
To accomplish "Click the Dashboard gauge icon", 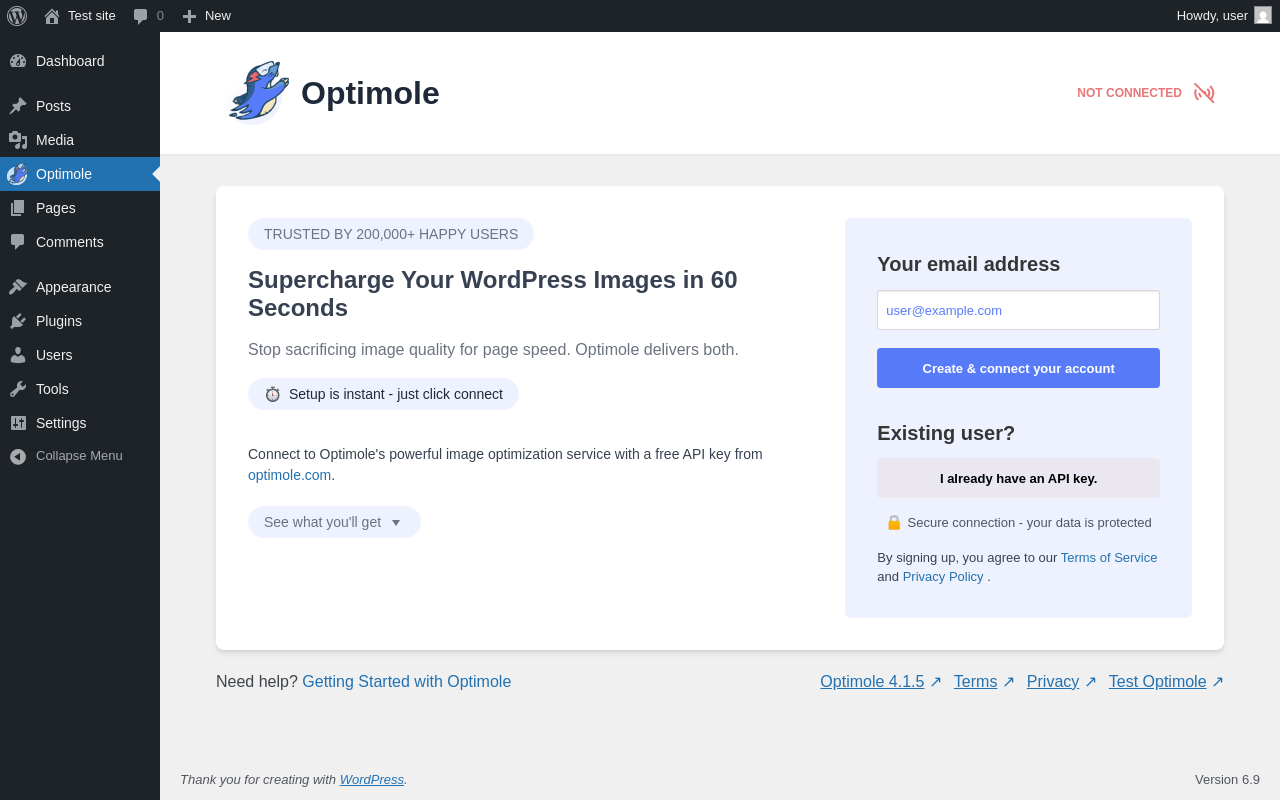I will pyautogui.click(x=18, y=61).
